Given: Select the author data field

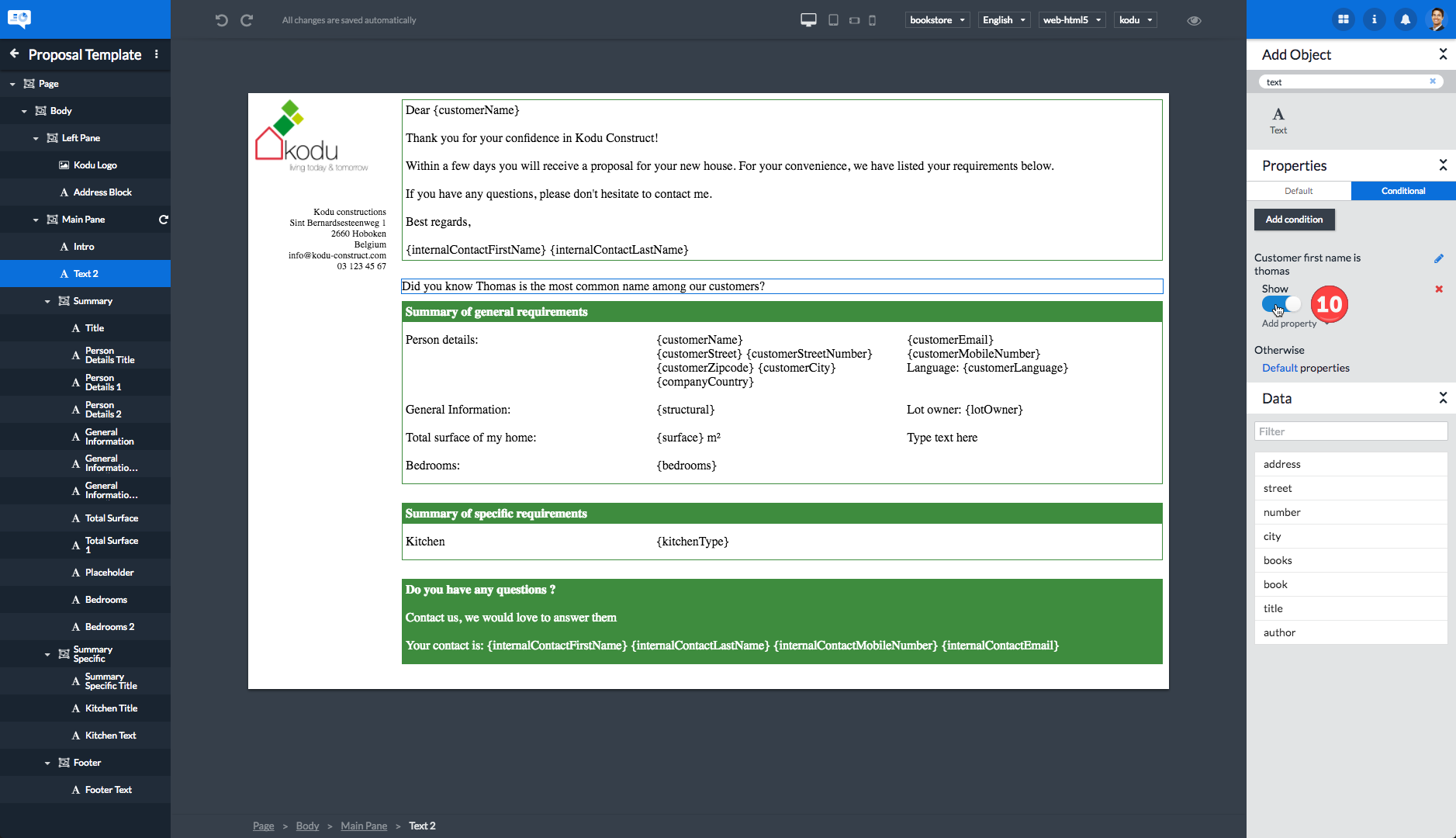Looking at the screenshot, I should coord(1351,632).
